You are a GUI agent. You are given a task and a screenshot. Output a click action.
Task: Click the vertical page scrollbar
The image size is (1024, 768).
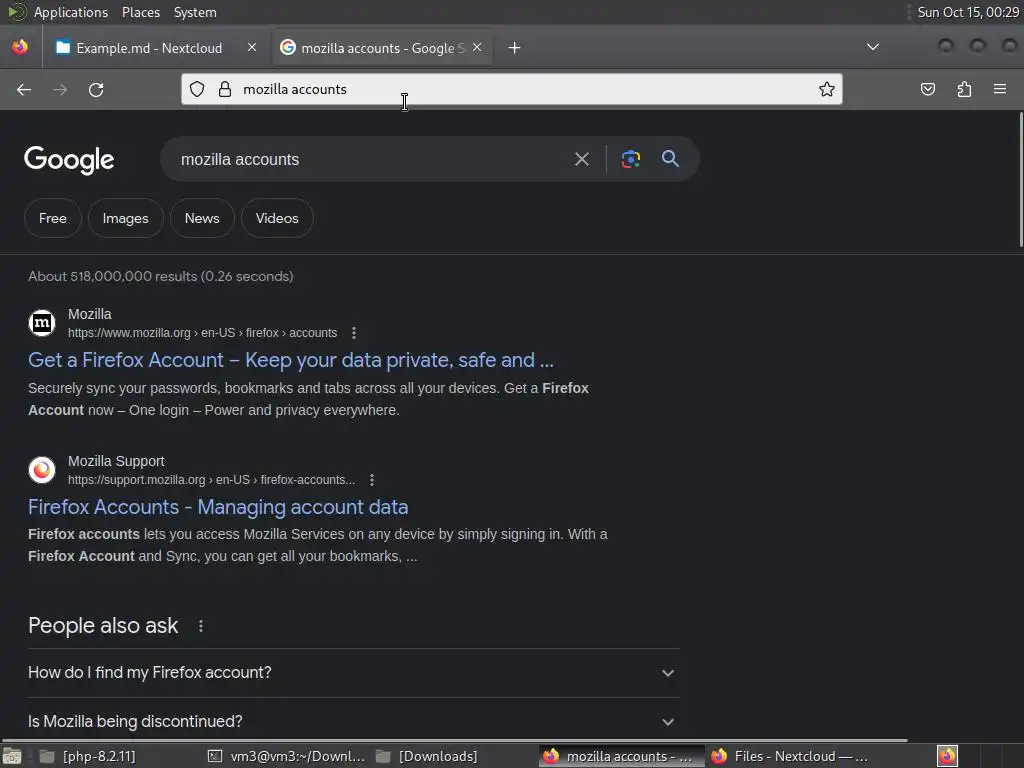click(x=1020, y=180)
